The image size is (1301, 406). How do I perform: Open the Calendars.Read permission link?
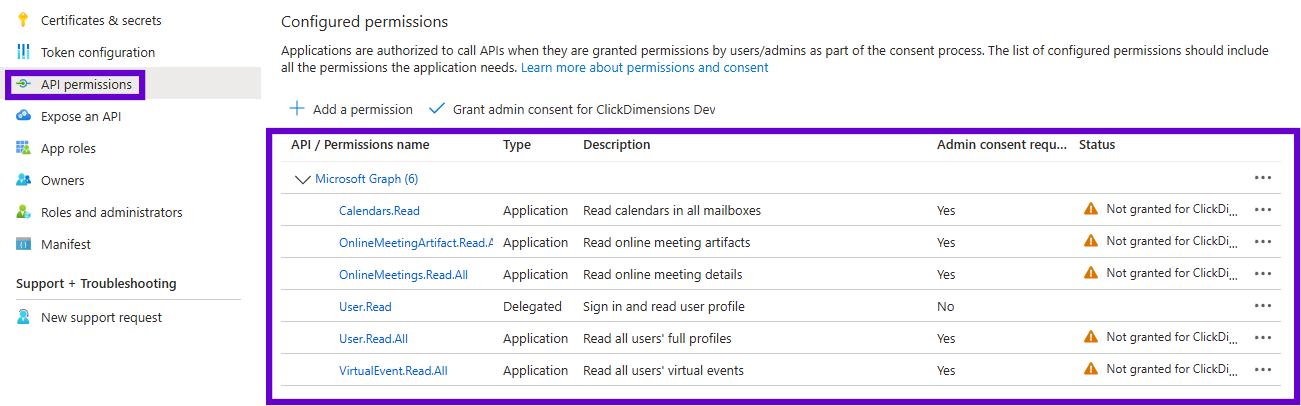coord(379,211)
